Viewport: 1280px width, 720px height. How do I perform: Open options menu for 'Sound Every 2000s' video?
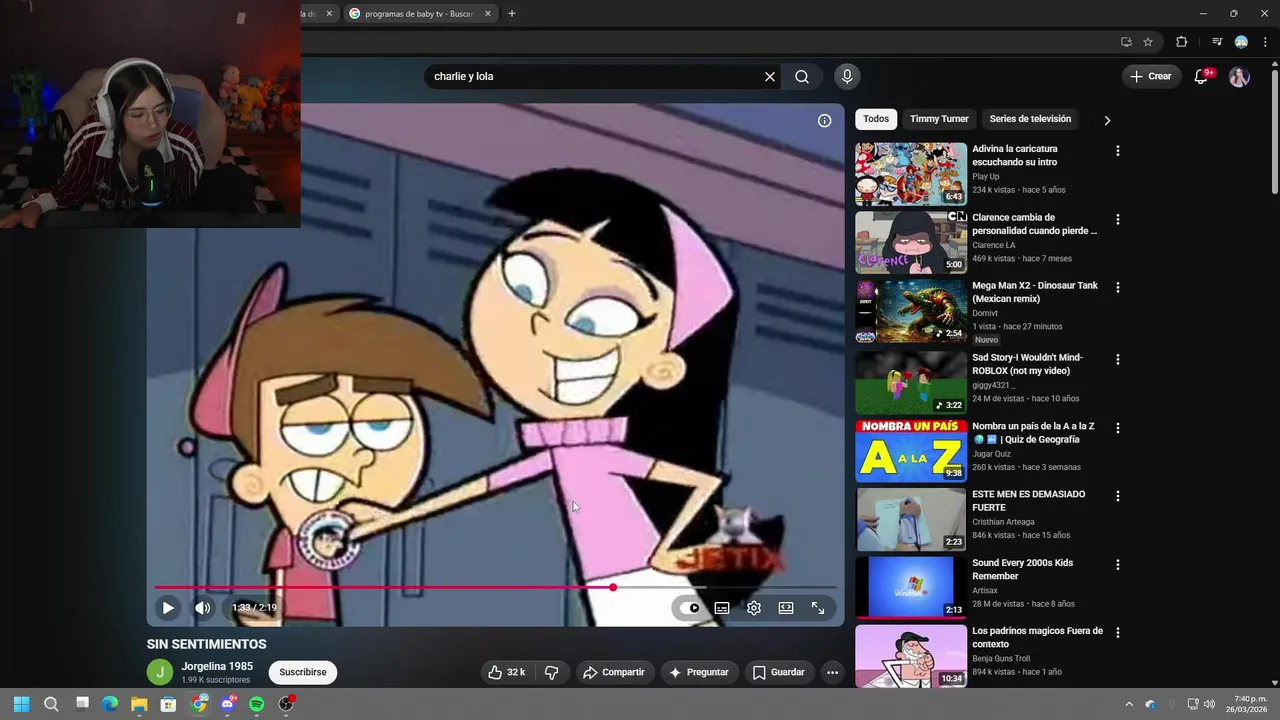point(1117,565)
